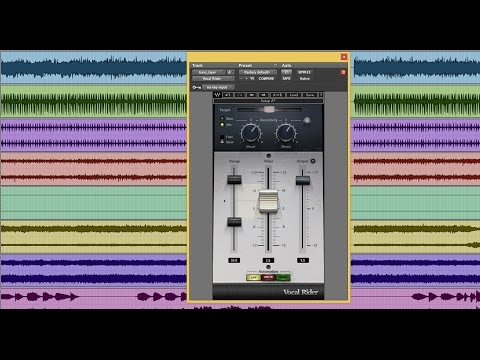The width and height of the screenshot is (480, 360).
Task: Copy setup with the A->B button
Action: tap(277, 95)
